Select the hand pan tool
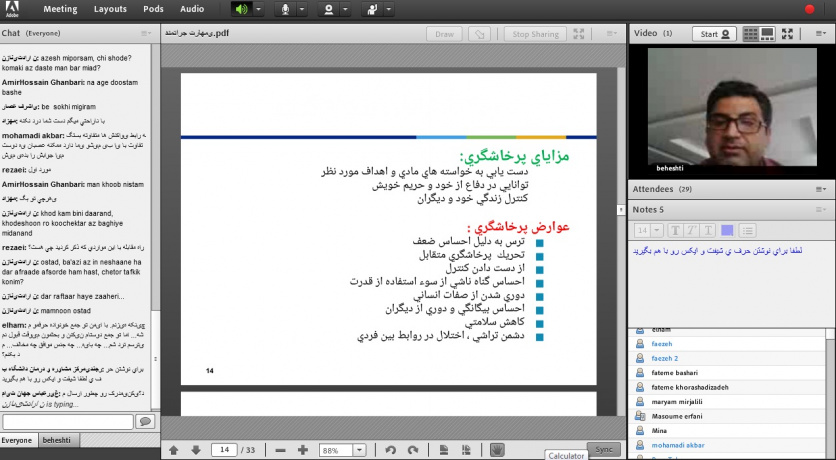Viewport: 836px width, 460px height. [x=497, y=450]
